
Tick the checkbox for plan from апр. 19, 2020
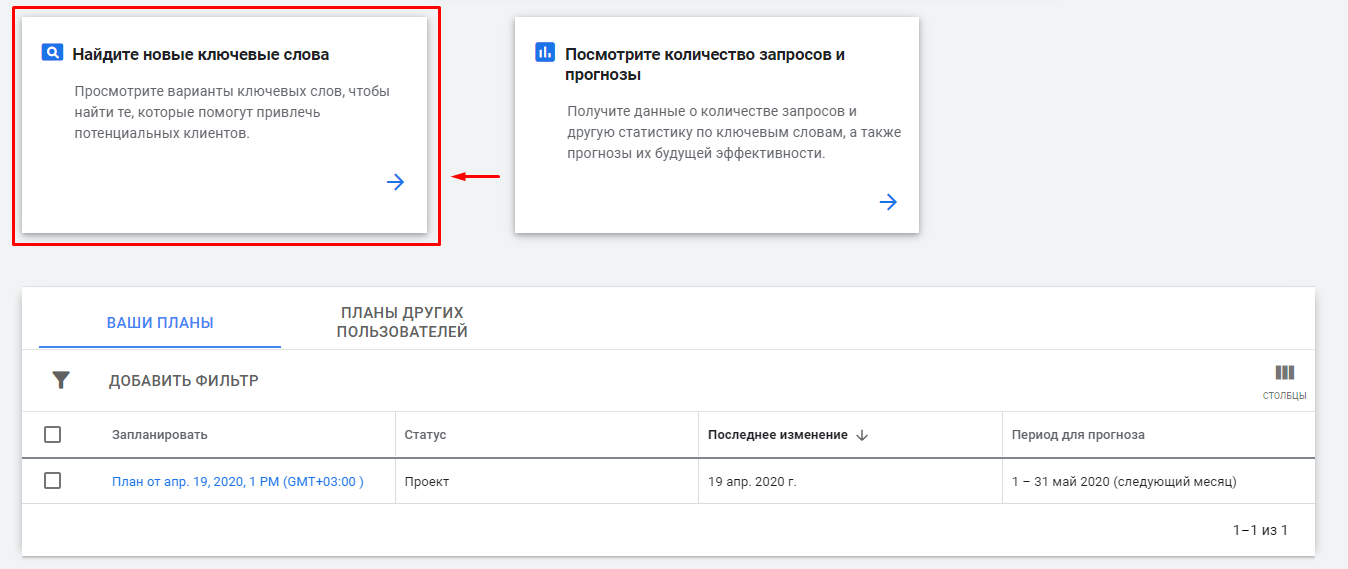[53, 481]
